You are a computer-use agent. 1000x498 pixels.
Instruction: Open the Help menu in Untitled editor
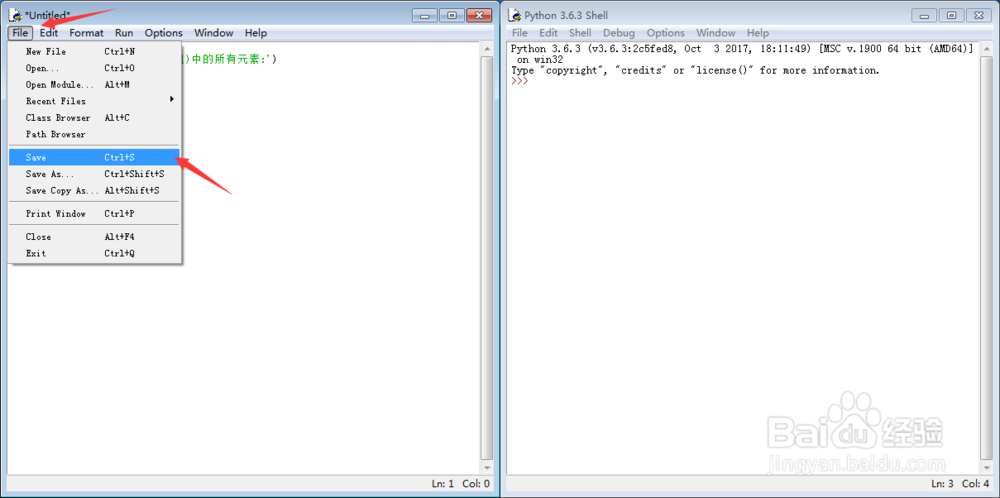[256, 33]
